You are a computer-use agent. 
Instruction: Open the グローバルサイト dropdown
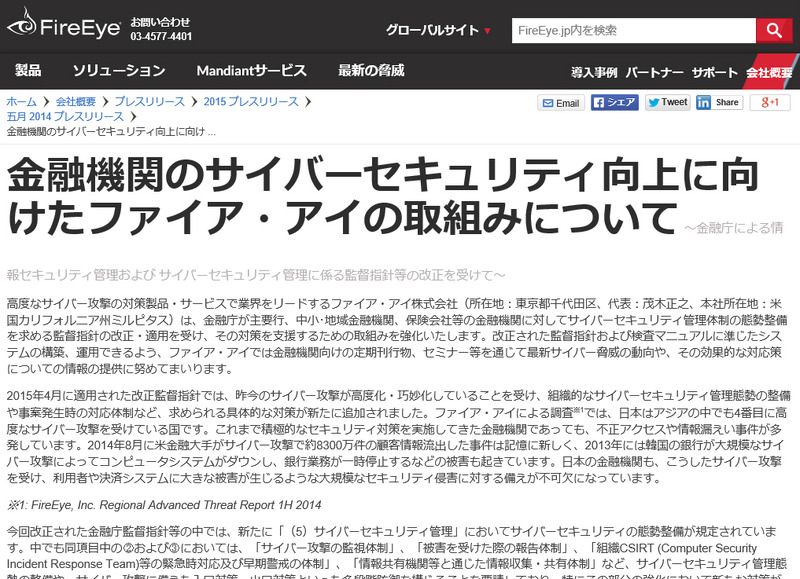pyautogui.click(x=438, y=30)
